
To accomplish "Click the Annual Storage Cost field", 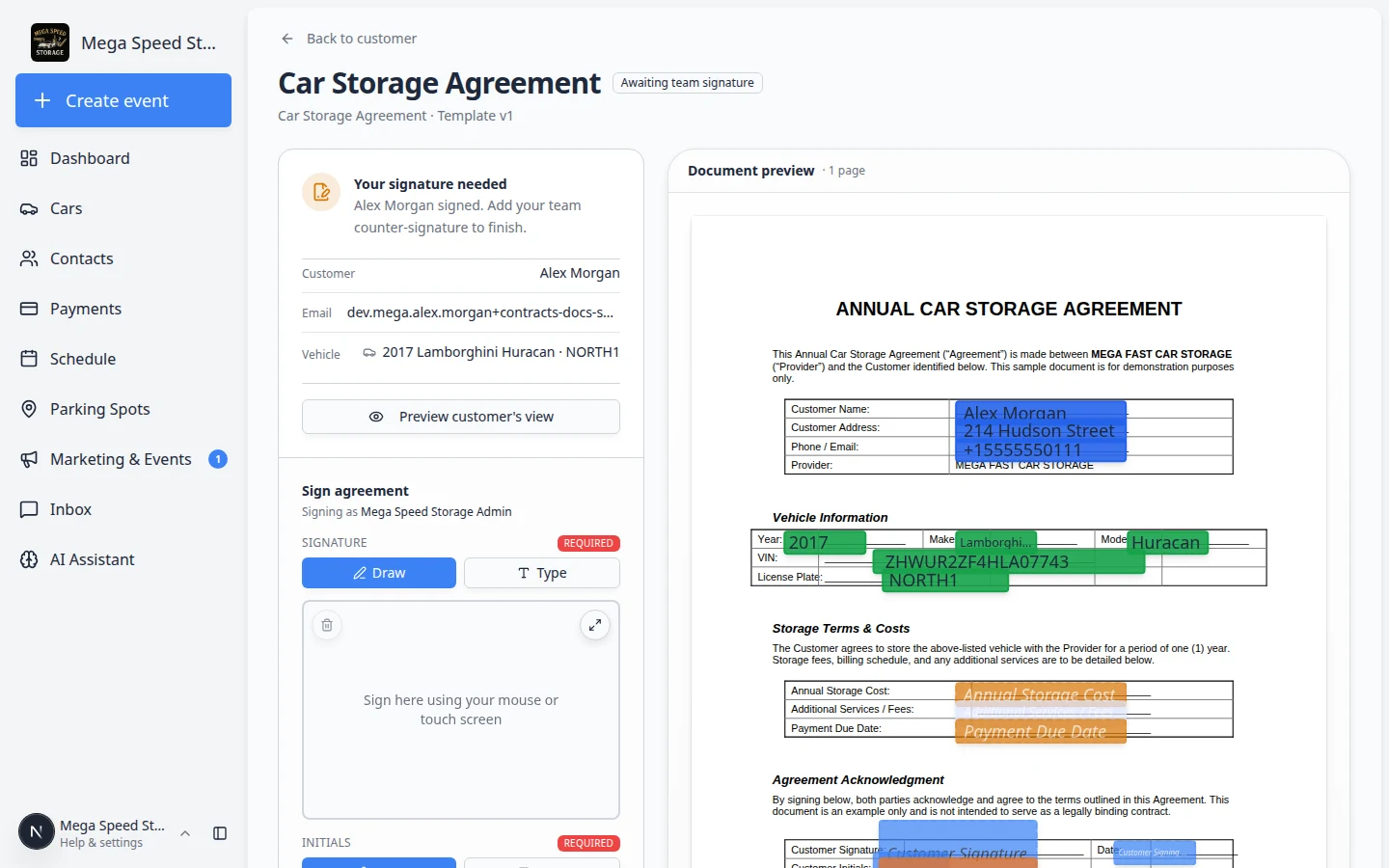I will tap(1040, 693).
